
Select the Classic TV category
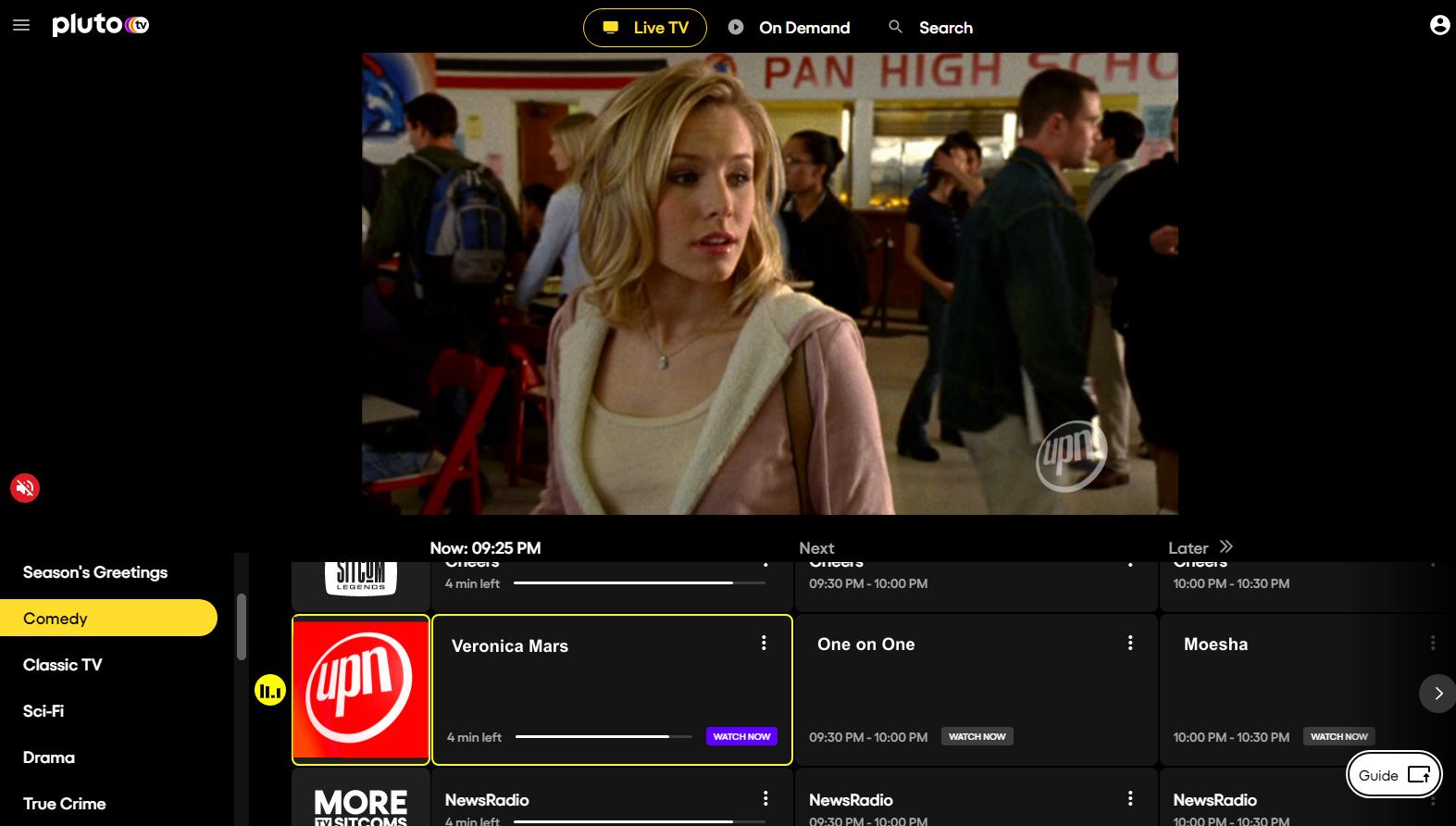[x=63, y=665]
